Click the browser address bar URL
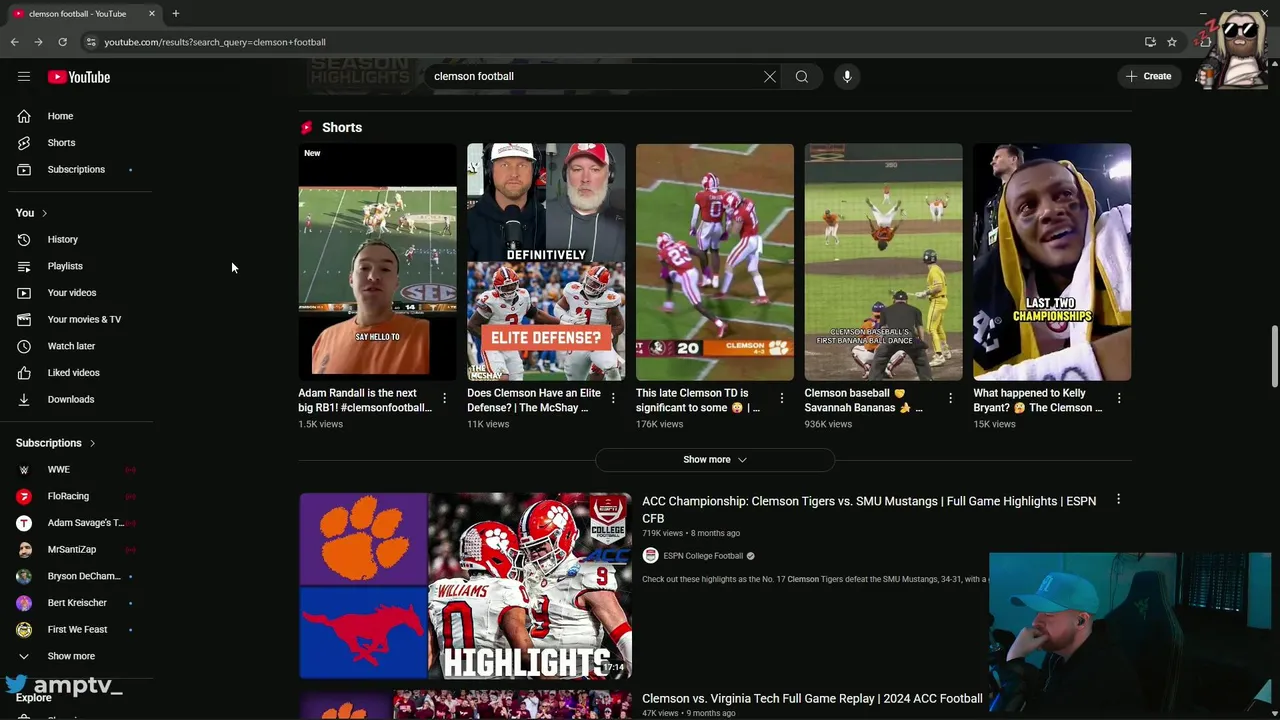The height and width of the screenshot is (720, 1280). pyautogui.click(x=215, y=42)
